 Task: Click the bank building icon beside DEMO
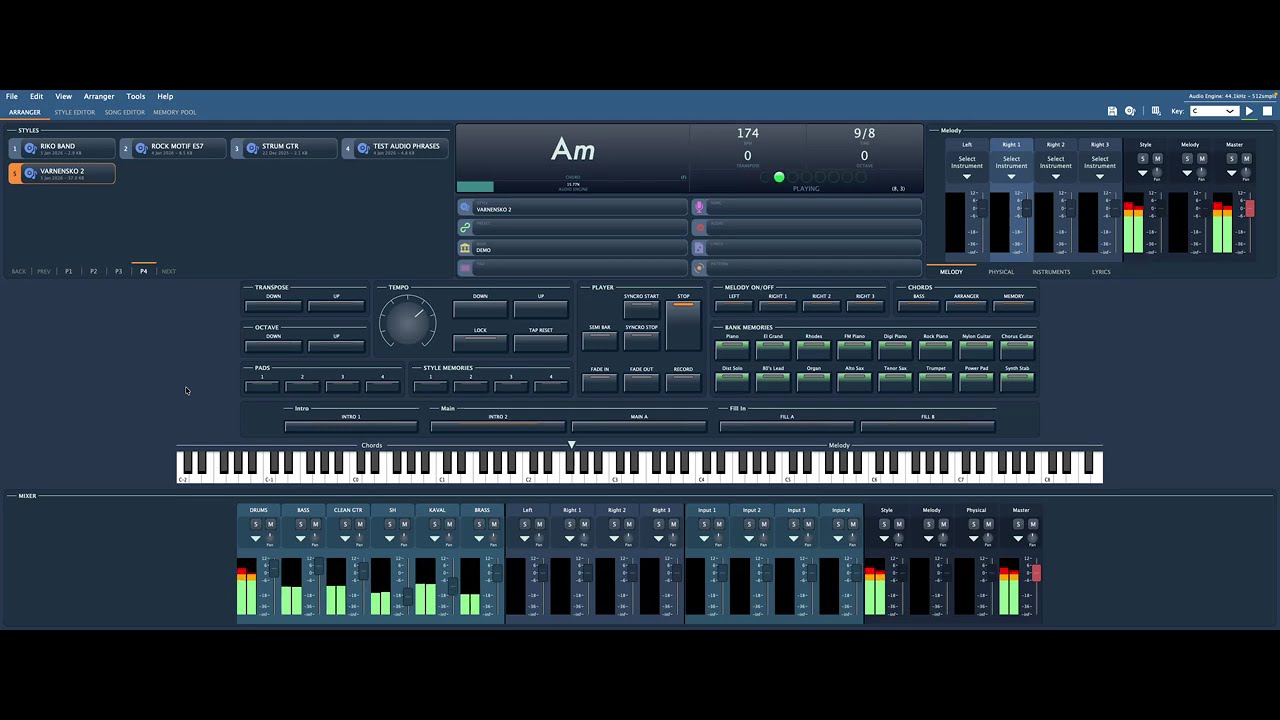[x=465, y=248]
